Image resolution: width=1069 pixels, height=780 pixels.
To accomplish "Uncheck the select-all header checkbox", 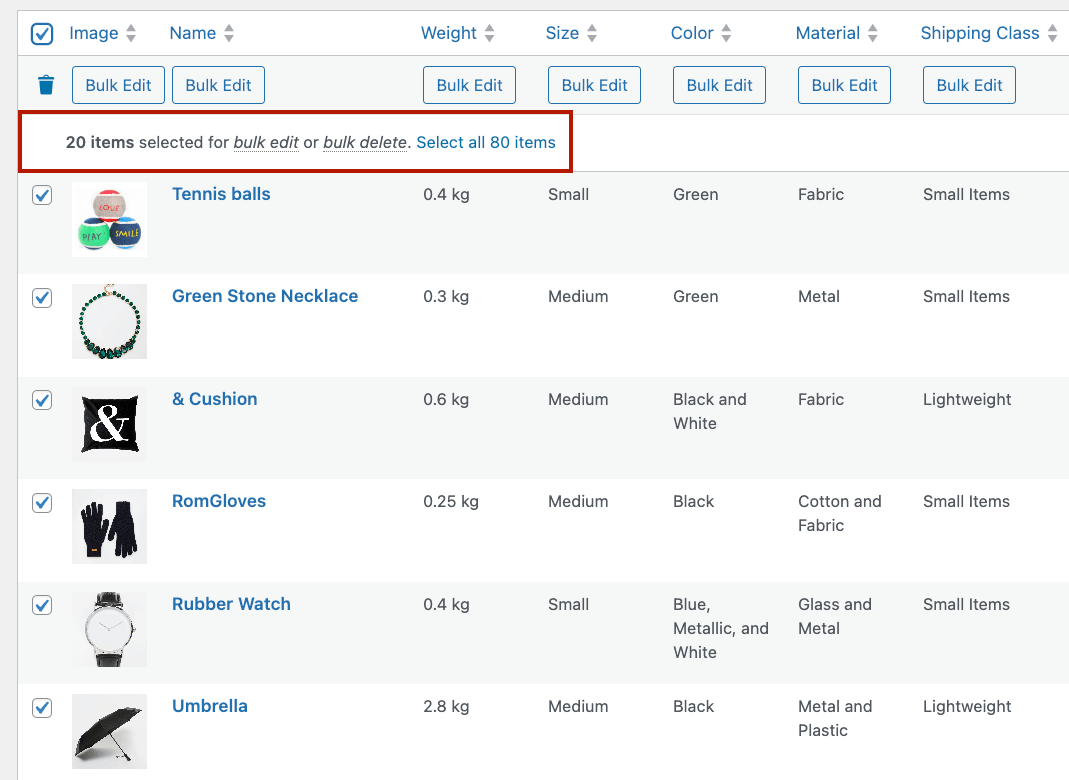I will [x=42, y=35].
